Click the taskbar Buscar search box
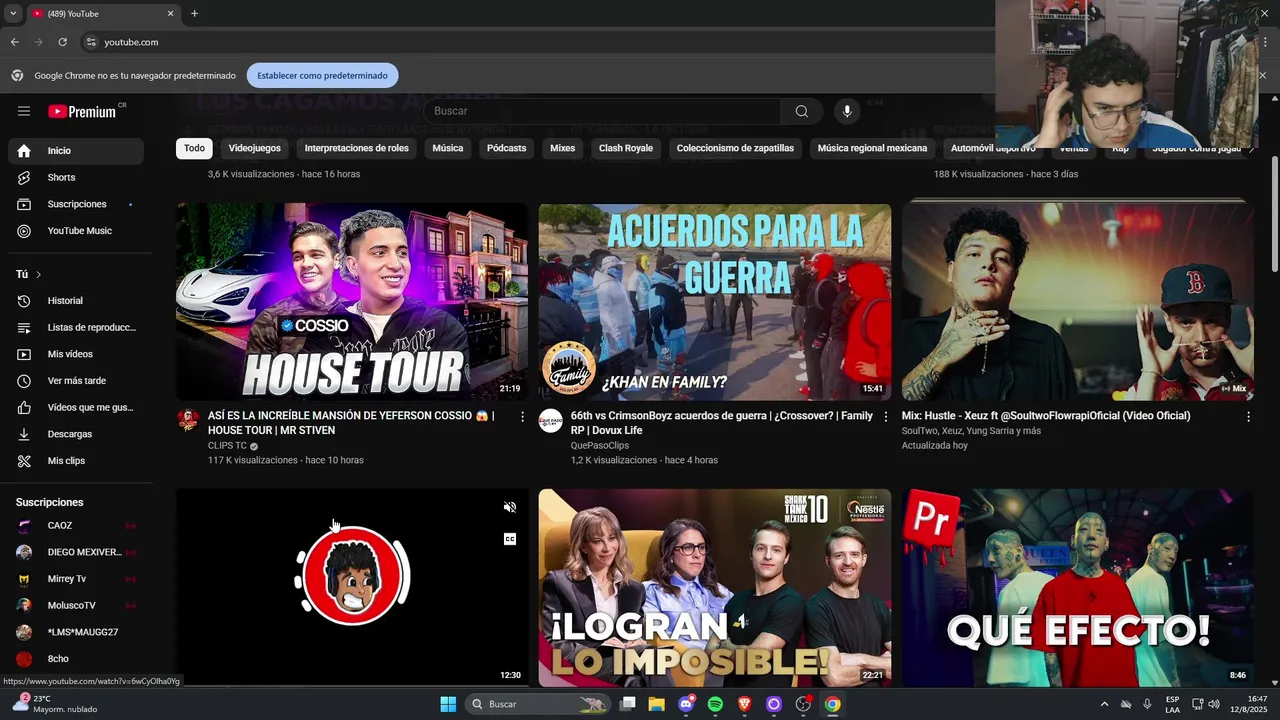 pyautogui.click(x=539, y=704)
